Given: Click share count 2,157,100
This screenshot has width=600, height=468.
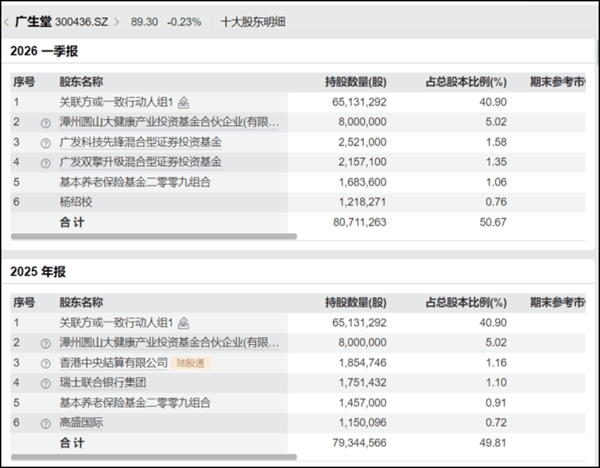Looking at the screenshot, I should 362,162.
